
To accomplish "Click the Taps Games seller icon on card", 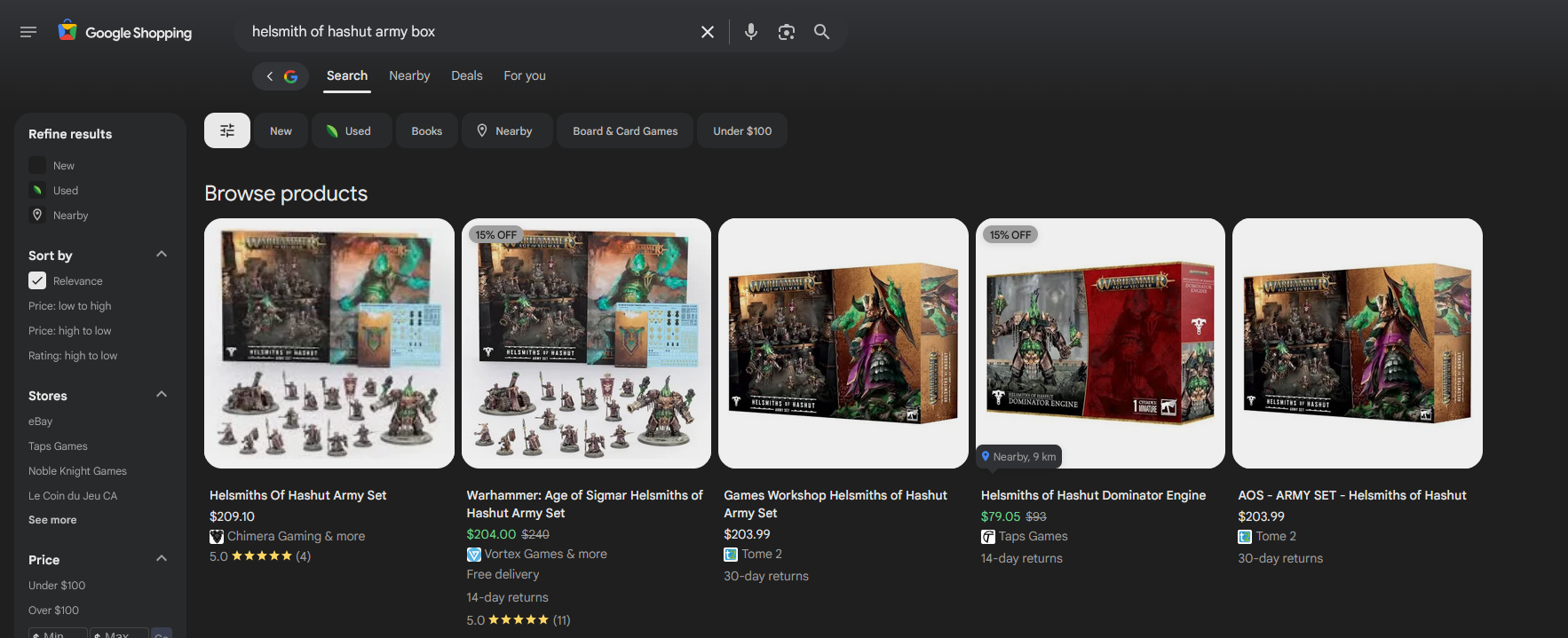I will tap(988, 536).
